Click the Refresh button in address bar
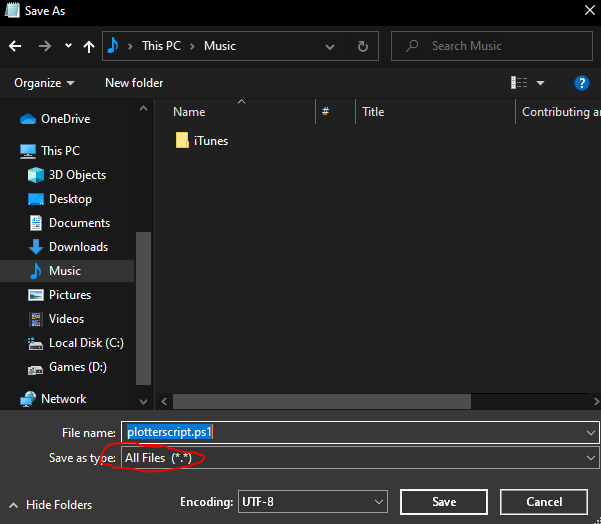Image resolution: width=601 pixels, height=524 pixels. (x=362, y=46)
